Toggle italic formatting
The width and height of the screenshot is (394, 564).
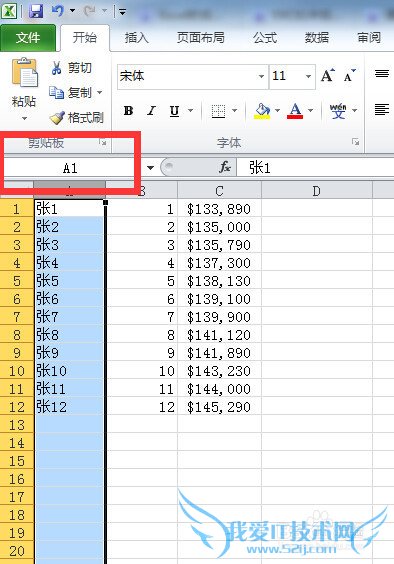pyautogui.click(x=151, y=110)
